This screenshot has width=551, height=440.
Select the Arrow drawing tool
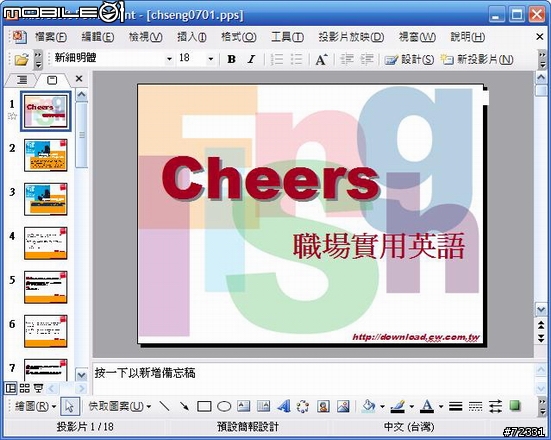click(184, 407)
